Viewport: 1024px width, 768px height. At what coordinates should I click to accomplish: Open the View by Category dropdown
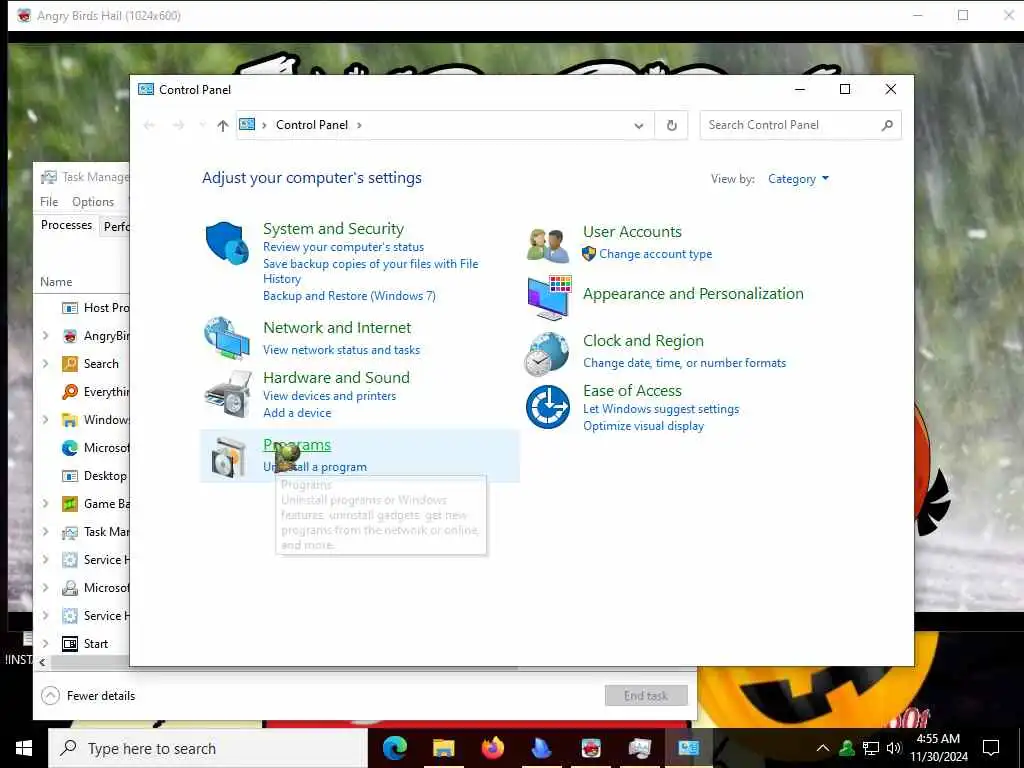coord(798,179)
